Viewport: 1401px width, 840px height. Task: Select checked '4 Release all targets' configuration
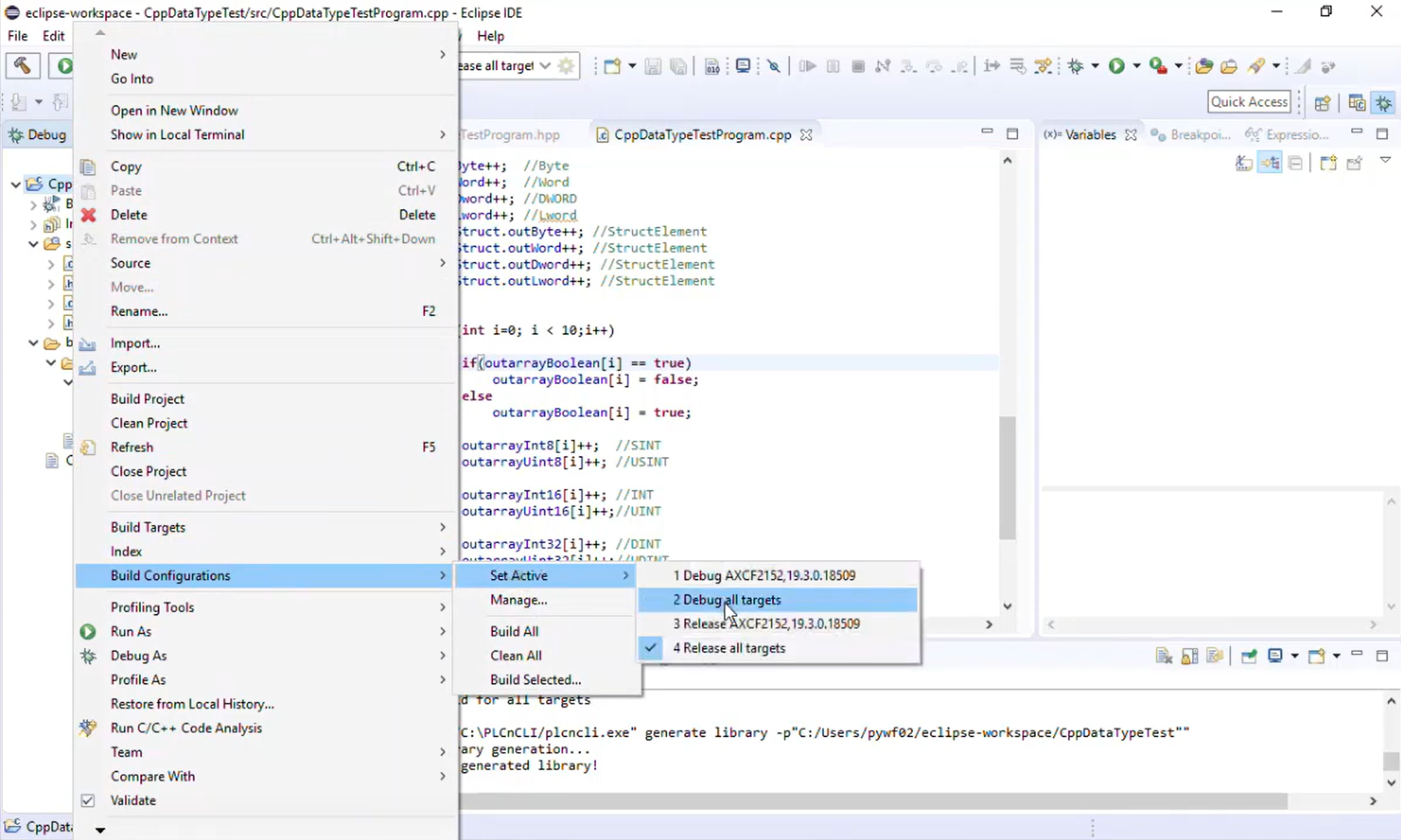(x=778, y=648)
